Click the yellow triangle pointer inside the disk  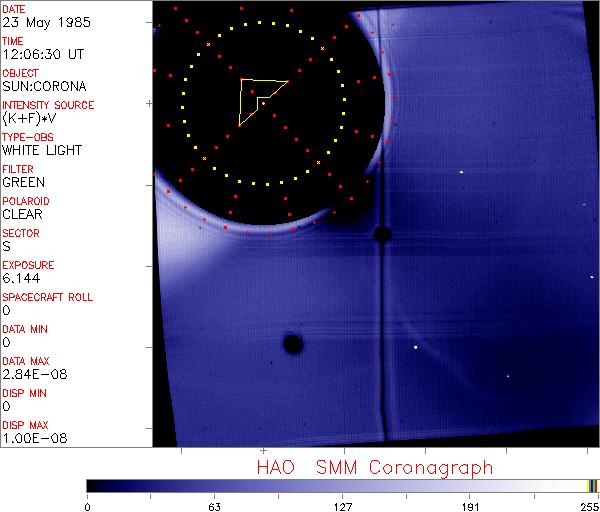click(258, 98)
